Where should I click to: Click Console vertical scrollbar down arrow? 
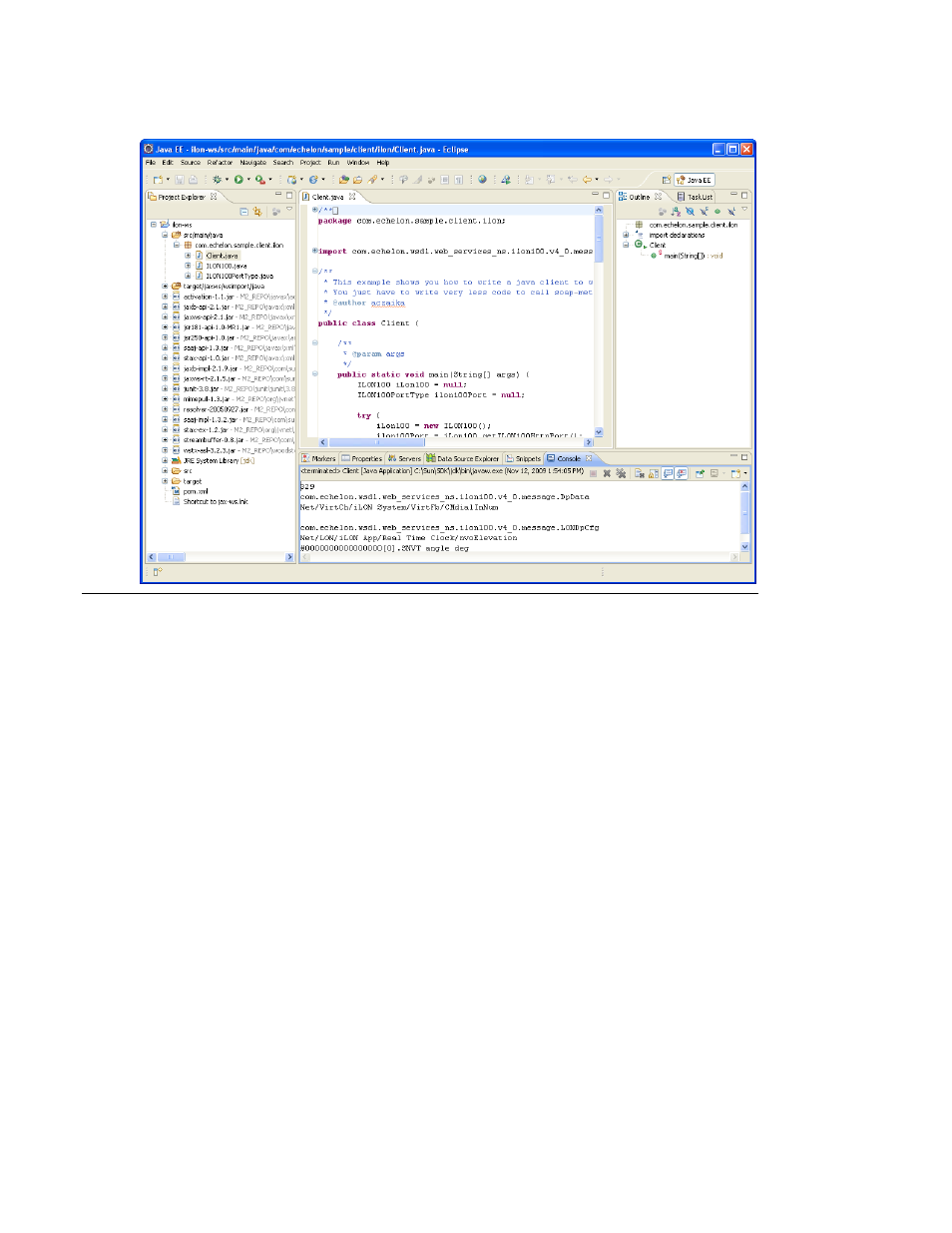pyautogui.click(x=744, y=546)
